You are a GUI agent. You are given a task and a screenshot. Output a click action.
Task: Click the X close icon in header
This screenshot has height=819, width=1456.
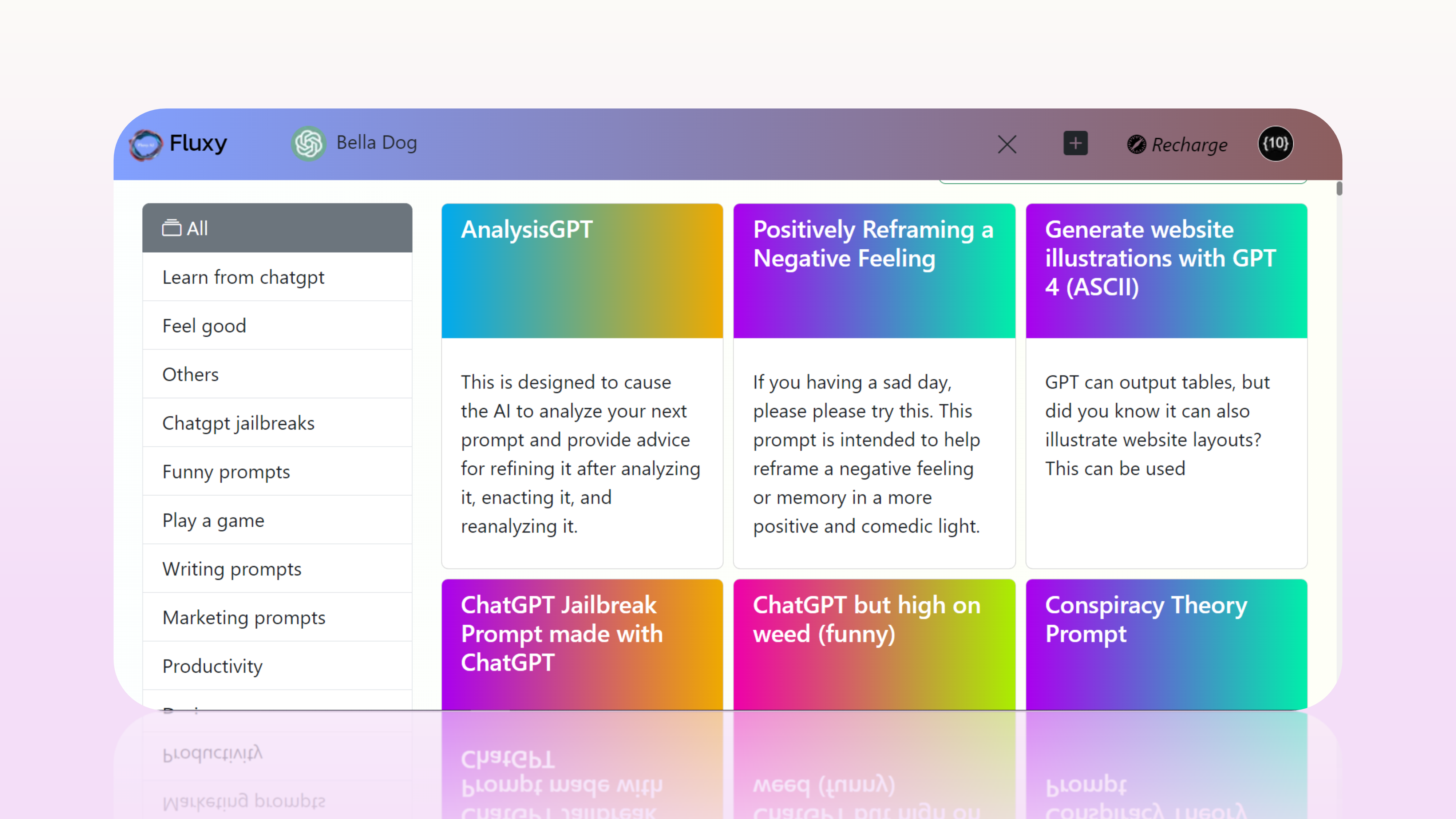tap(1007, 144)
